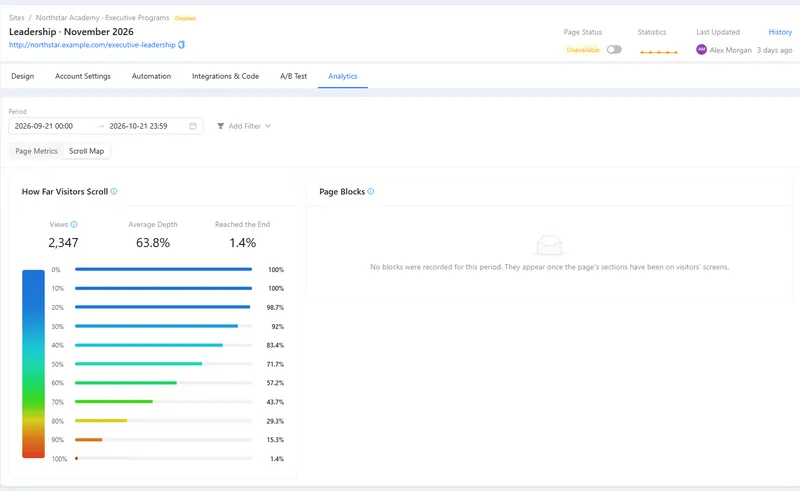
Task: Click the info icon next to Views
Action: (74, 224)
